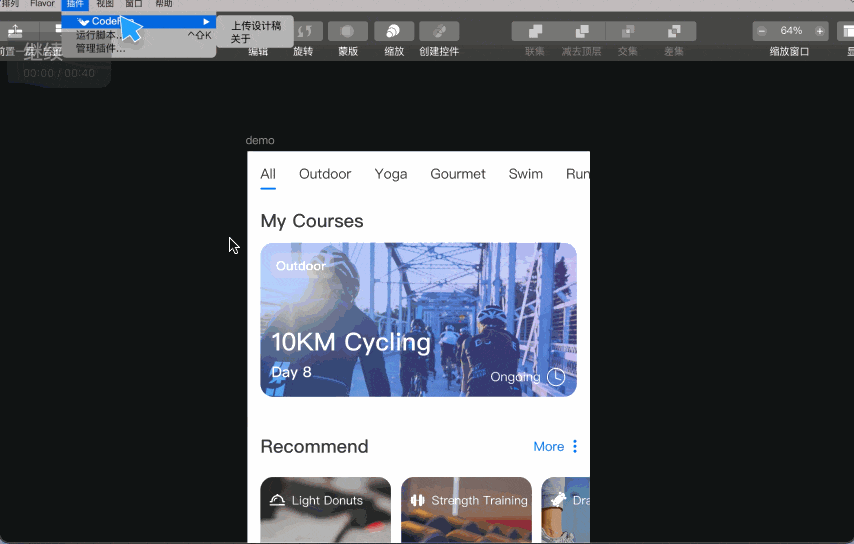The image size is (854, 544).
Task: Click the Recommend heading
Action: pos(314,447)
